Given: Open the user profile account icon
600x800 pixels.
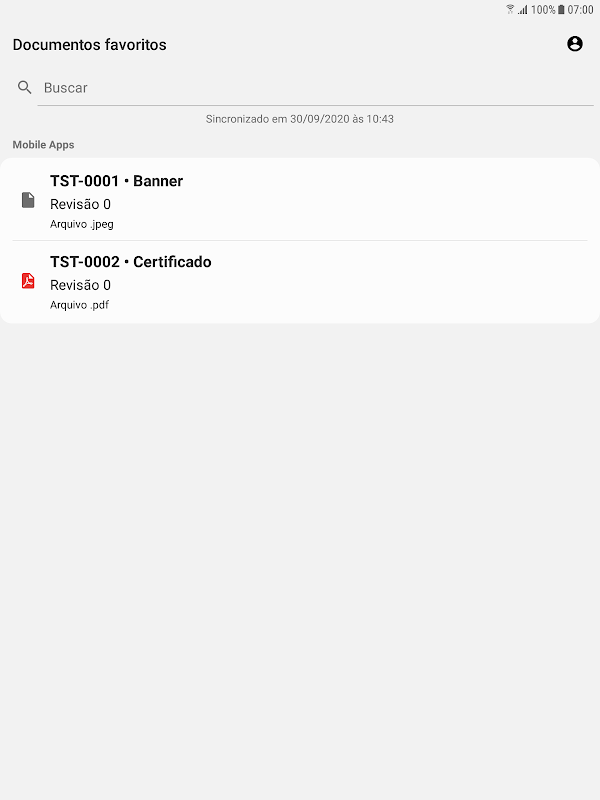Looking at the screenshot, I should click(x=574, y=44).
